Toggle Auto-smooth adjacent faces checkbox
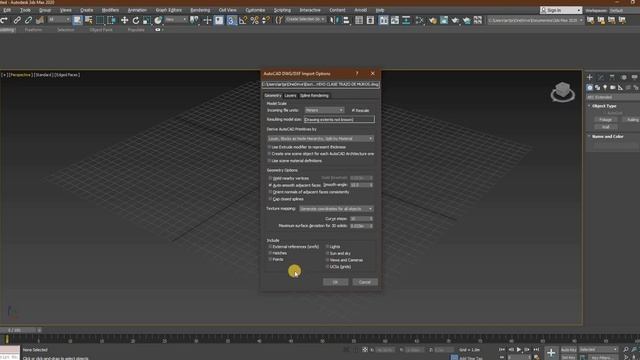This screenshot has height=360, width=640. point(270,185)
